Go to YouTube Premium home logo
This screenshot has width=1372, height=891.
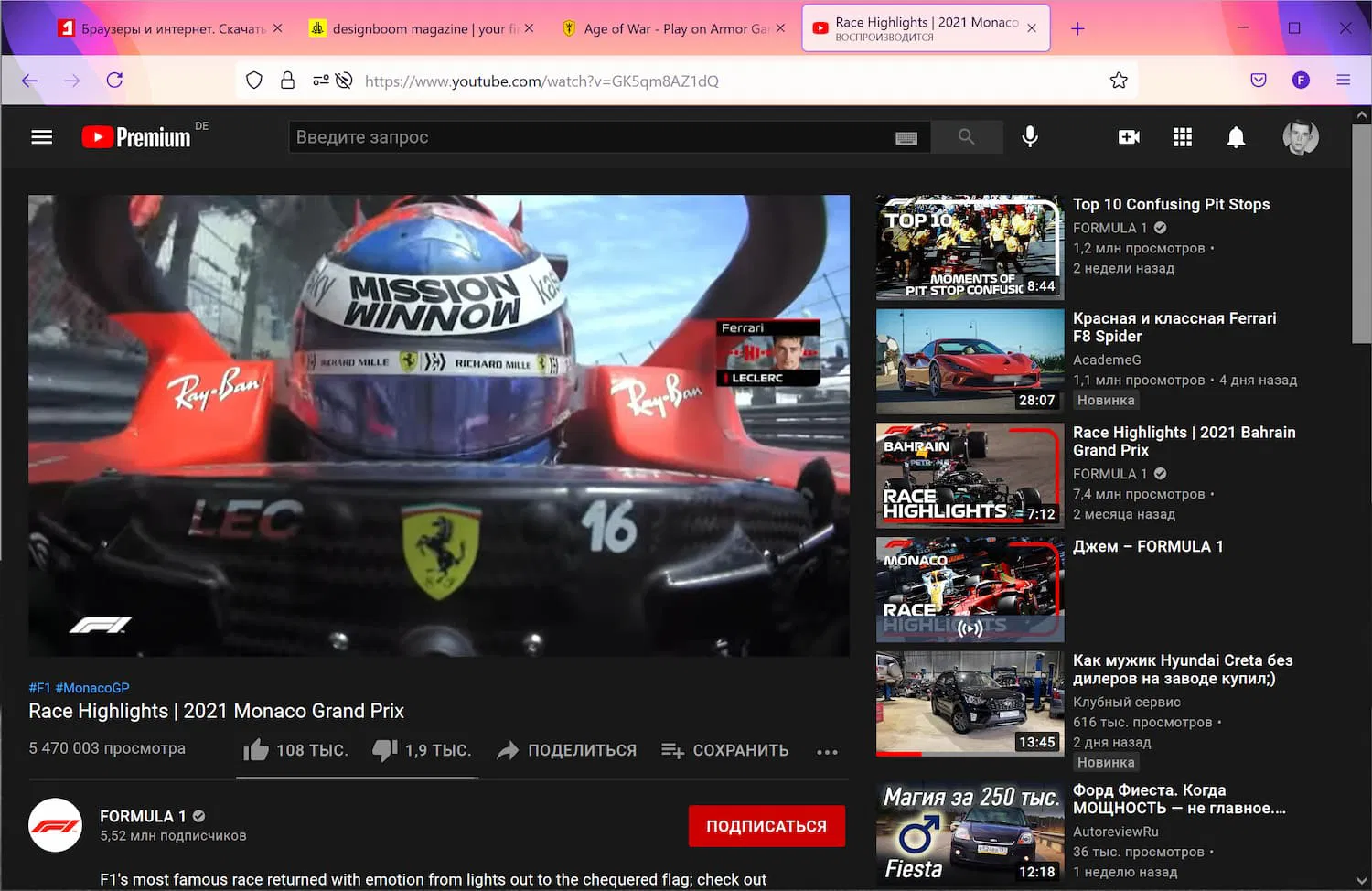point(136,137)
